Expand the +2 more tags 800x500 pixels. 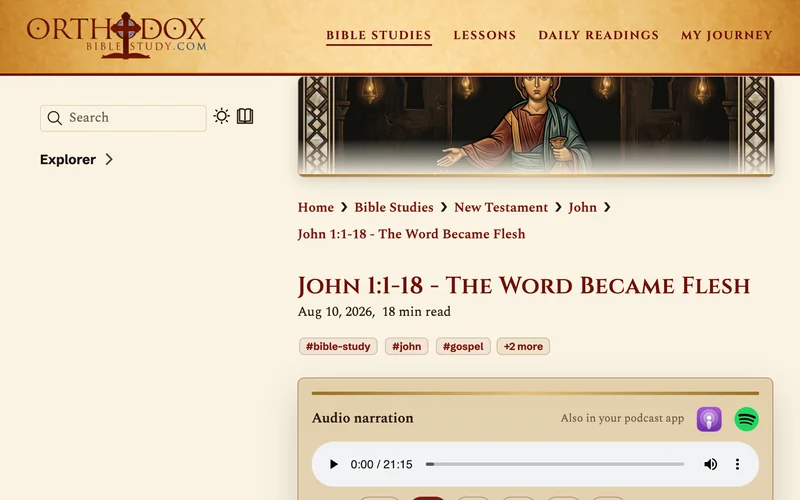click(x=523, y=346)
